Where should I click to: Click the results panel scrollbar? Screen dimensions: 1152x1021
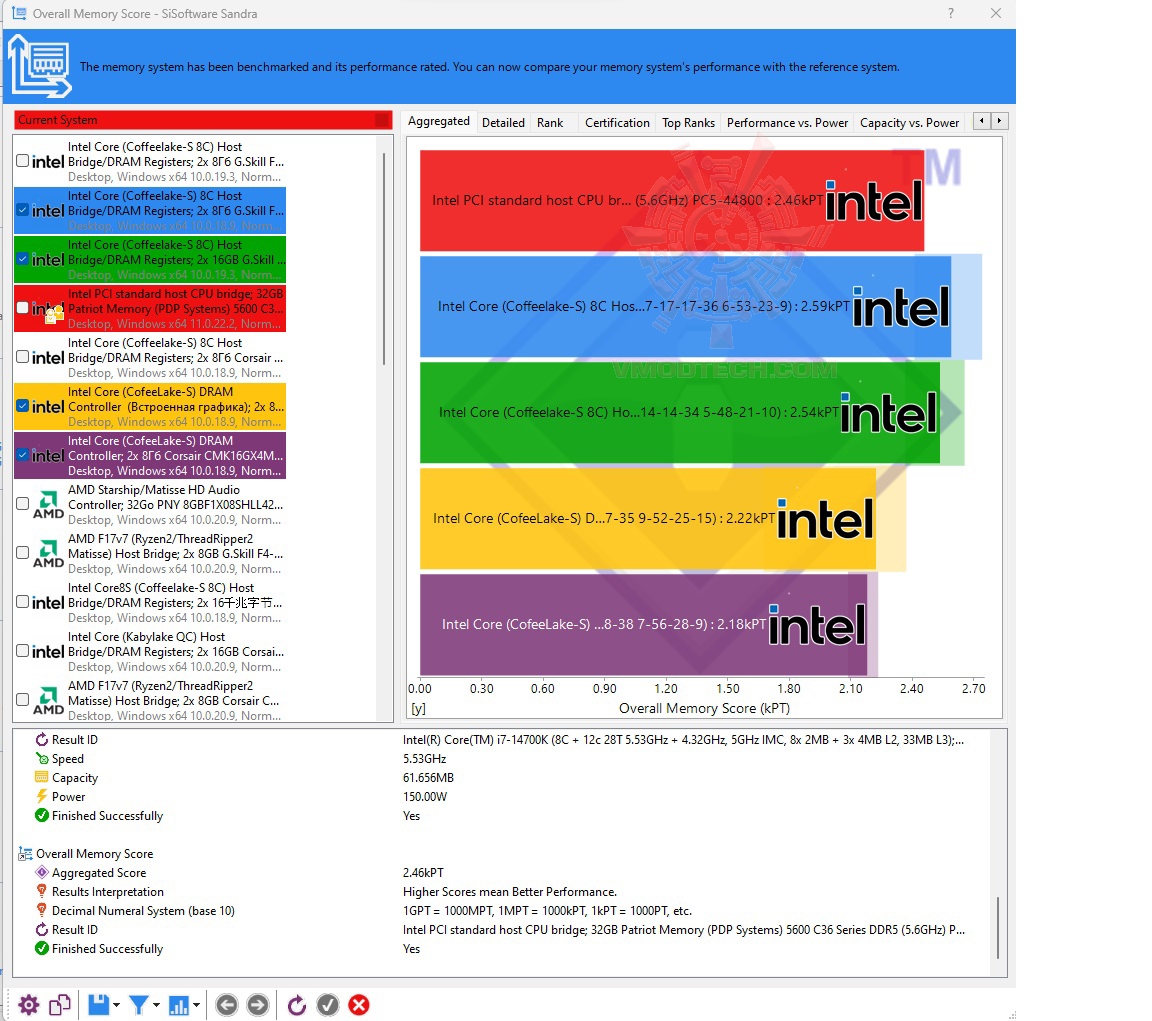(x=998, y=928)
